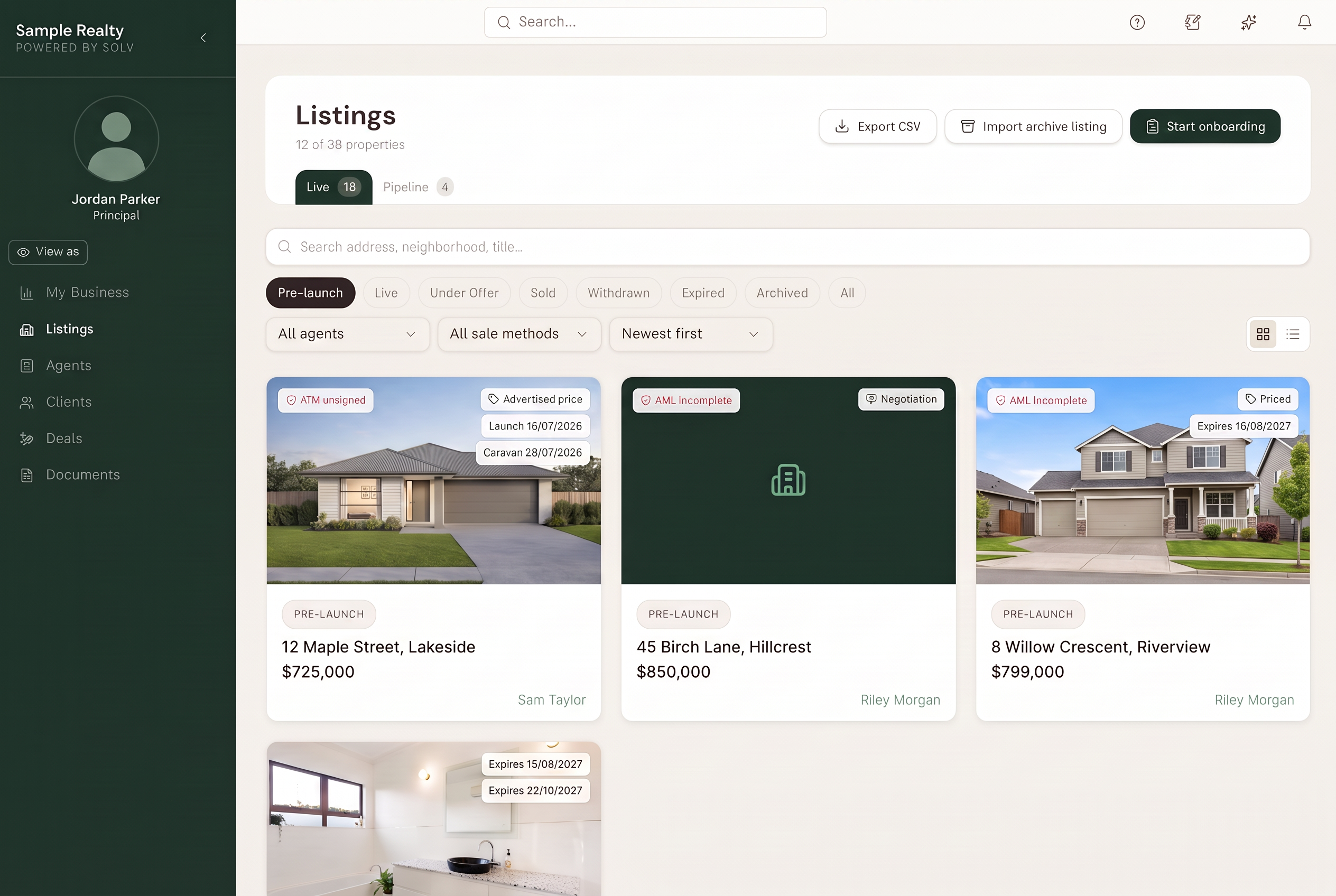This screenshot has height=896, width=1336.
Task: Click the Expires 16/08/2027 badge
Action: coord(1244,426)
